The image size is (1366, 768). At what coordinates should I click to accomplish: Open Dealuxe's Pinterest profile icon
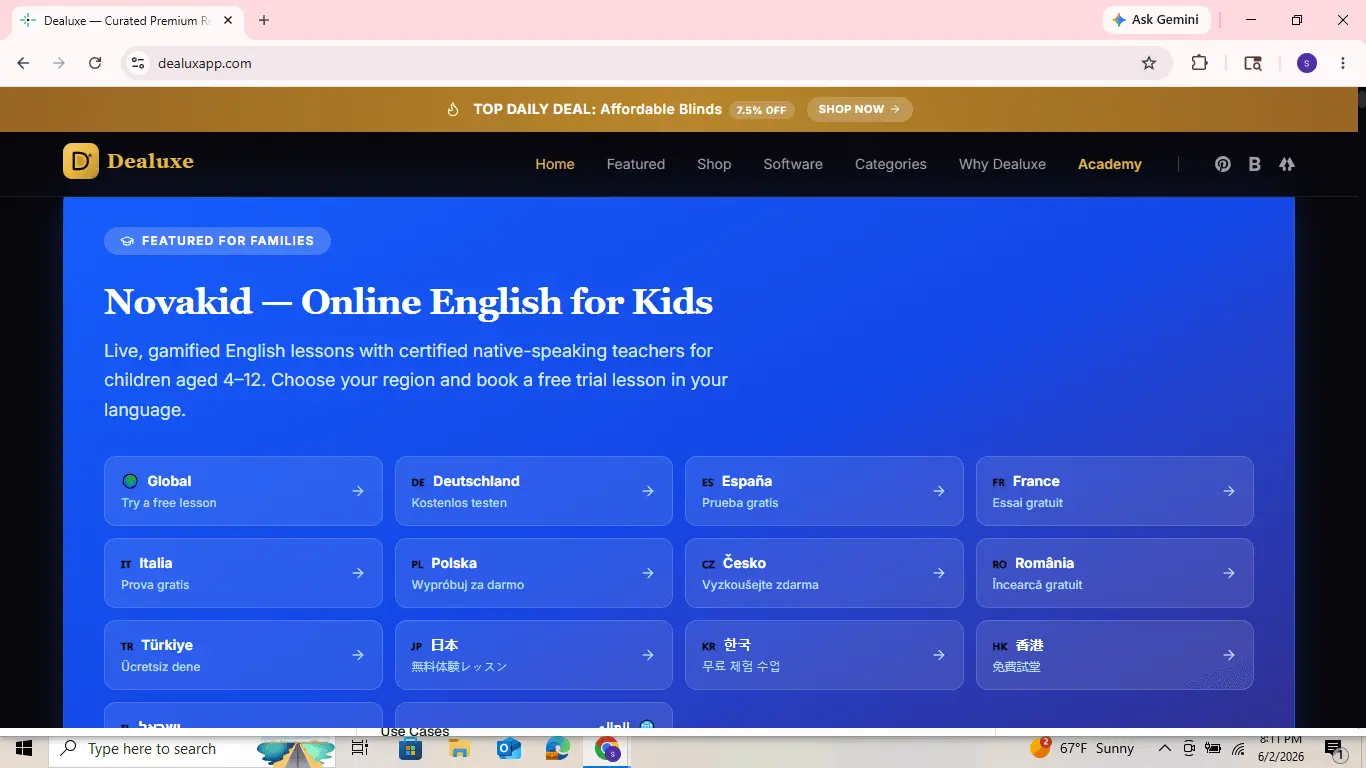click(x=1223, y=164)
